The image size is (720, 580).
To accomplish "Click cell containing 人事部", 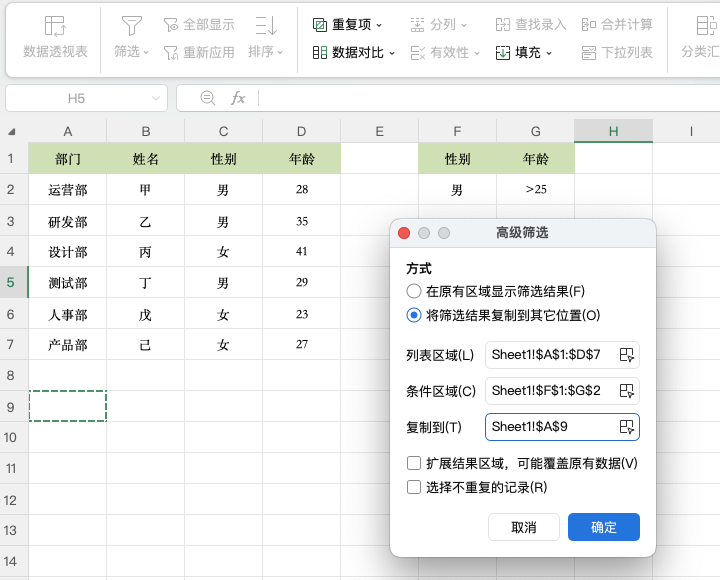I will click(x=68, y=314).
